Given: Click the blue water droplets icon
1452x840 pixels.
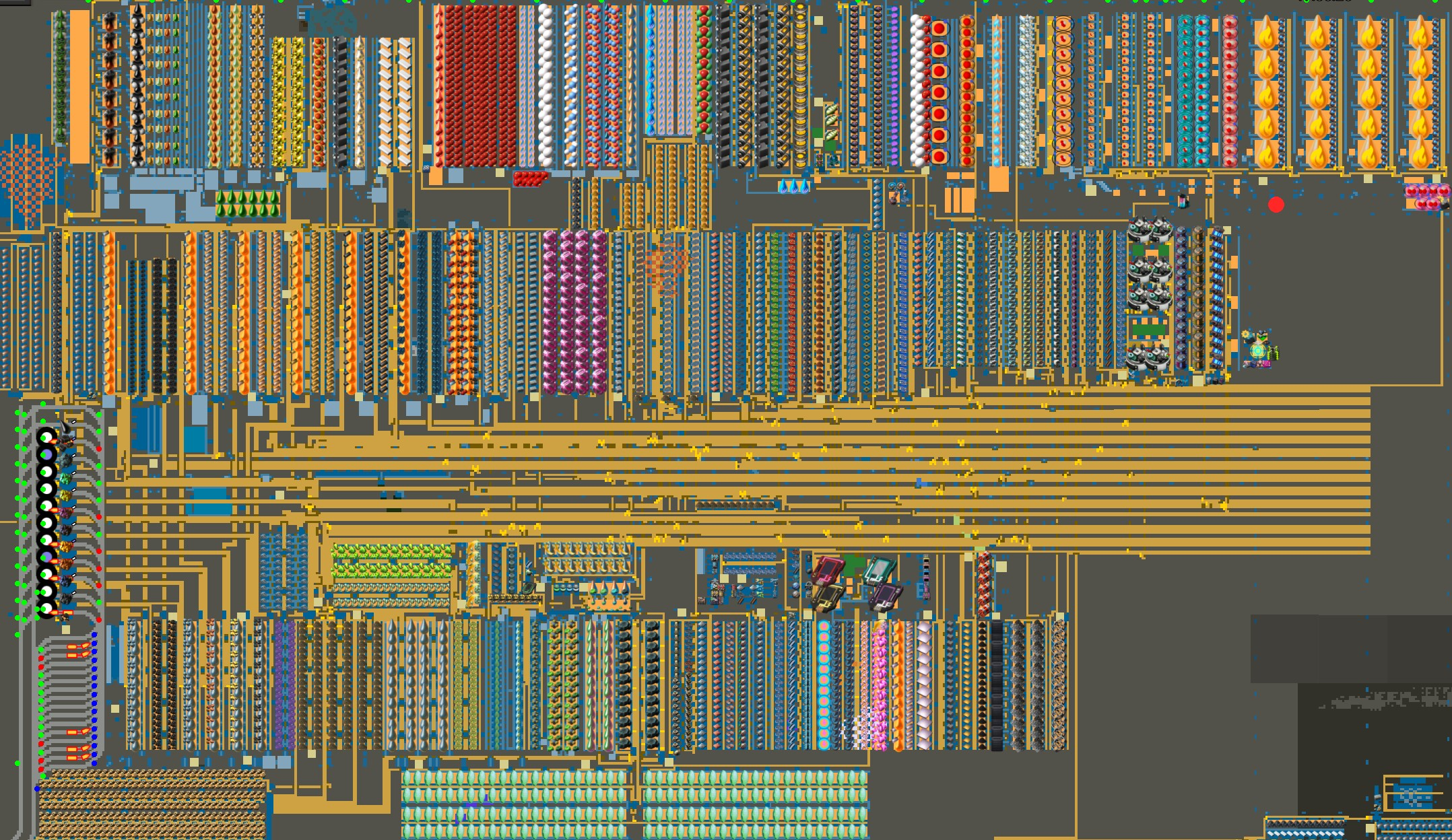Looking at the screenshot, I should pyautogui.click(x=793, y=186).
